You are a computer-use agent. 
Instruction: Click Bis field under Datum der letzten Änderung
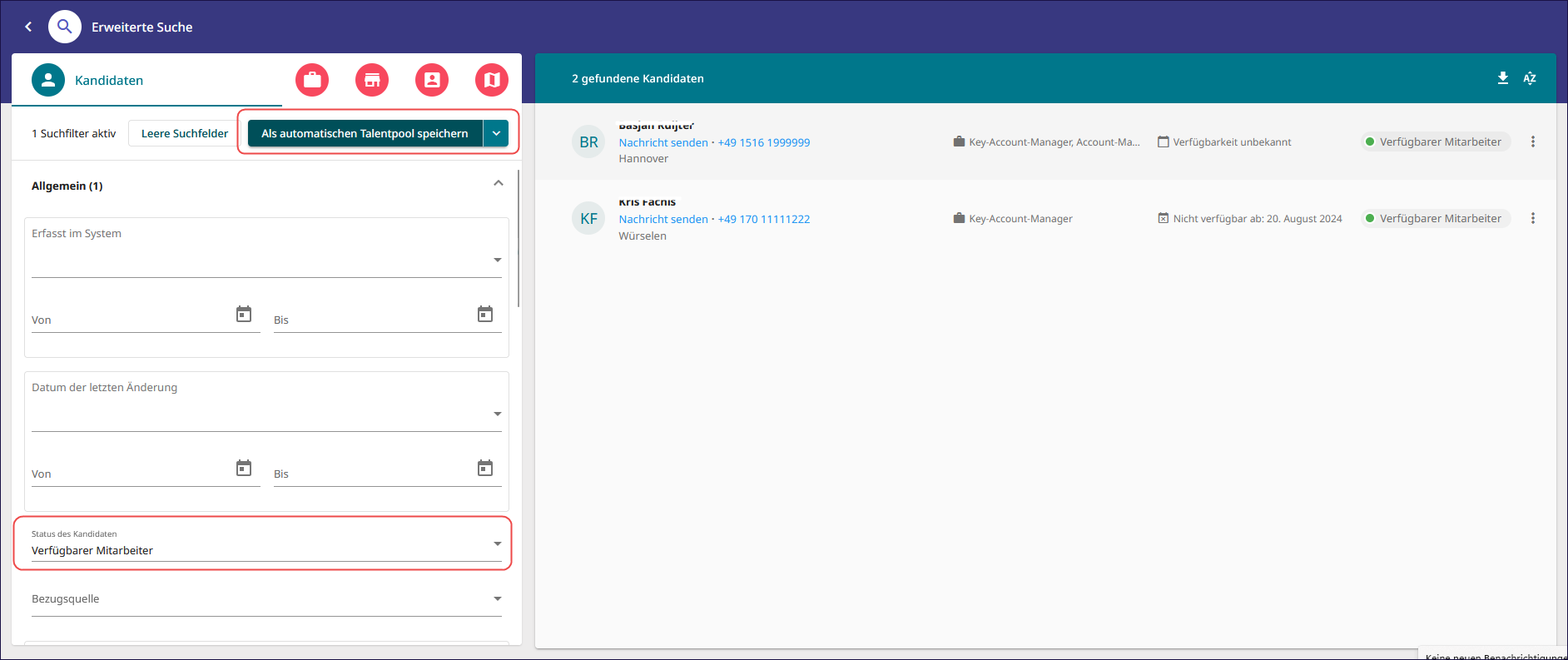coord(373,474)
